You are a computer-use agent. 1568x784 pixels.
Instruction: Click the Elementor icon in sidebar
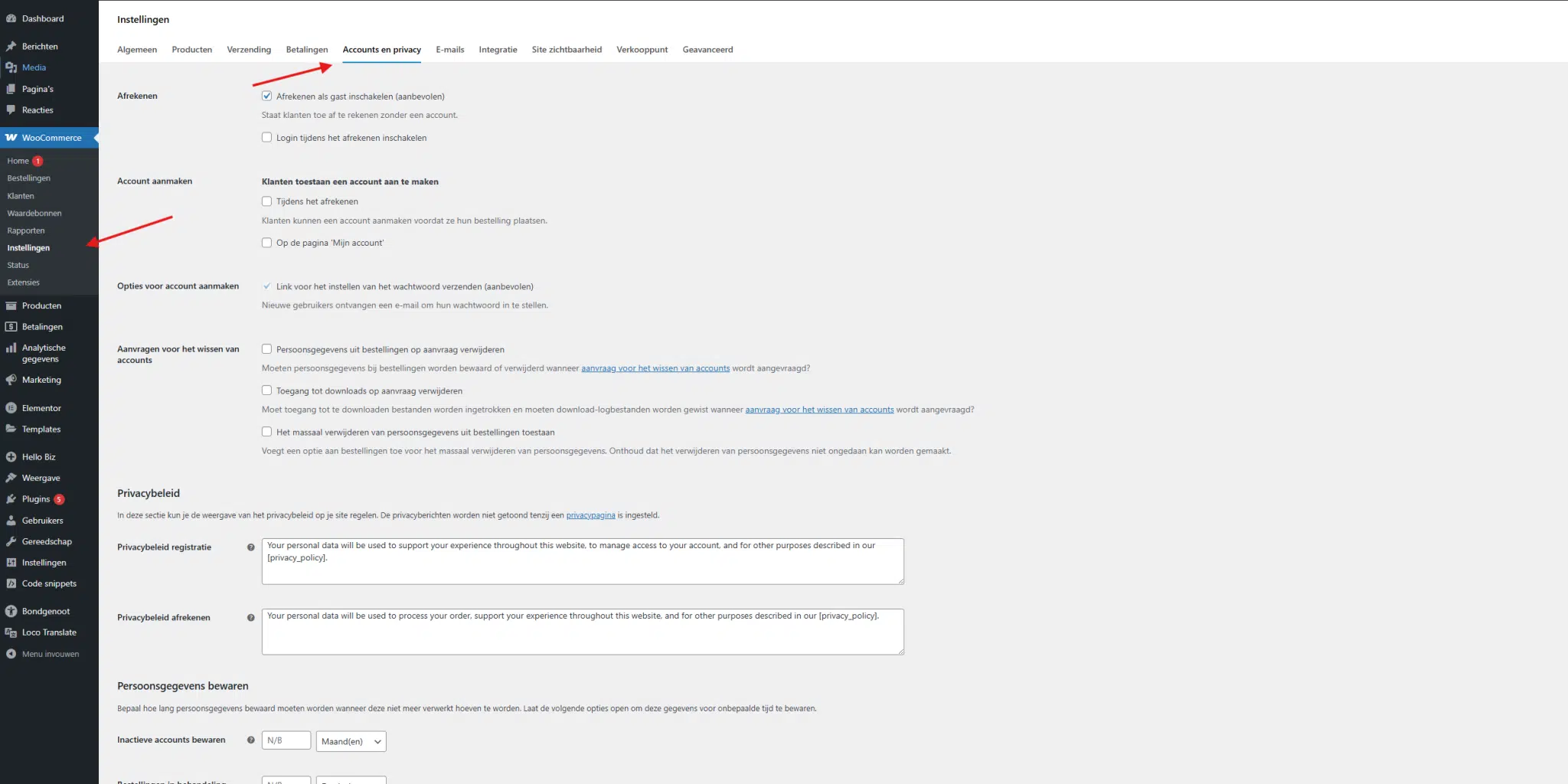[x=11, y=408]
